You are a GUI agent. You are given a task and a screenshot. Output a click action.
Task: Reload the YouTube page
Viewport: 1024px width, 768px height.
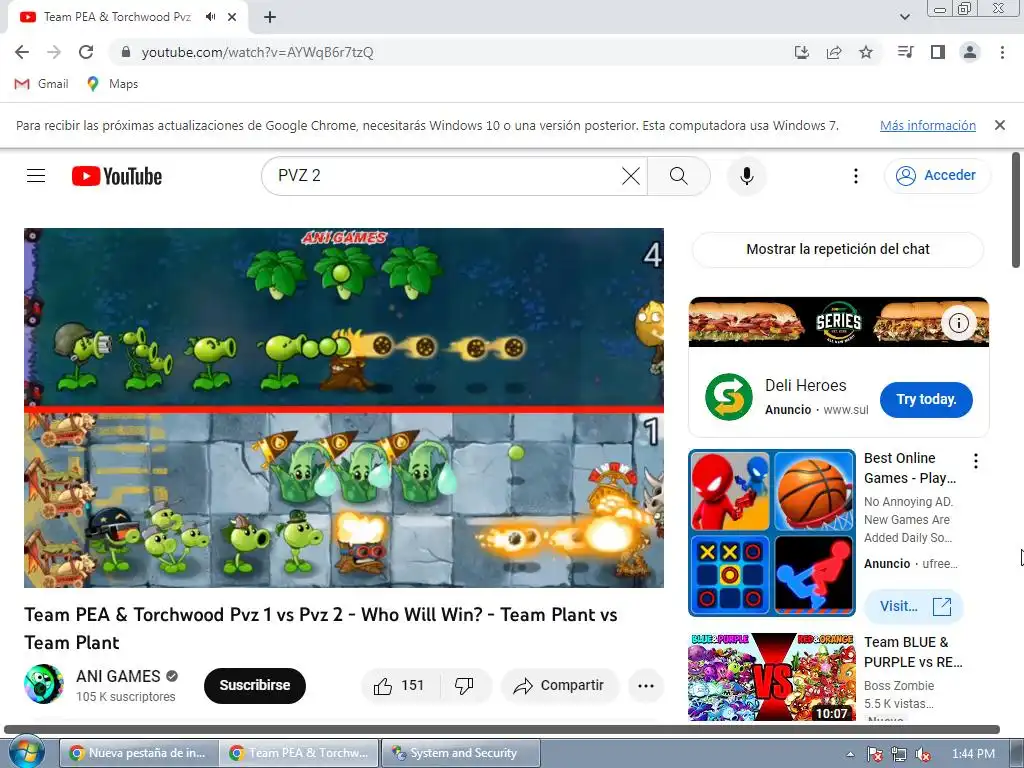86,52
